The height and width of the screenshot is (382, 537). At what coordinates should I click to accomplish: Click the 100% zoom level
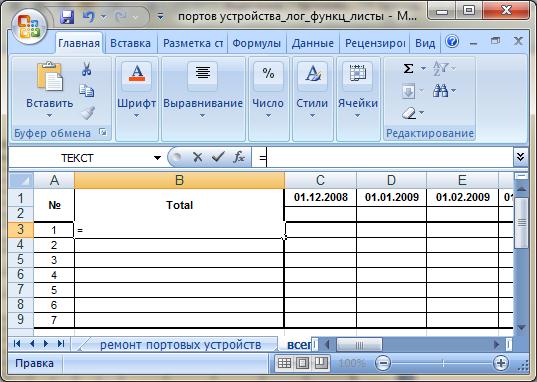click(x=351, y=363)
